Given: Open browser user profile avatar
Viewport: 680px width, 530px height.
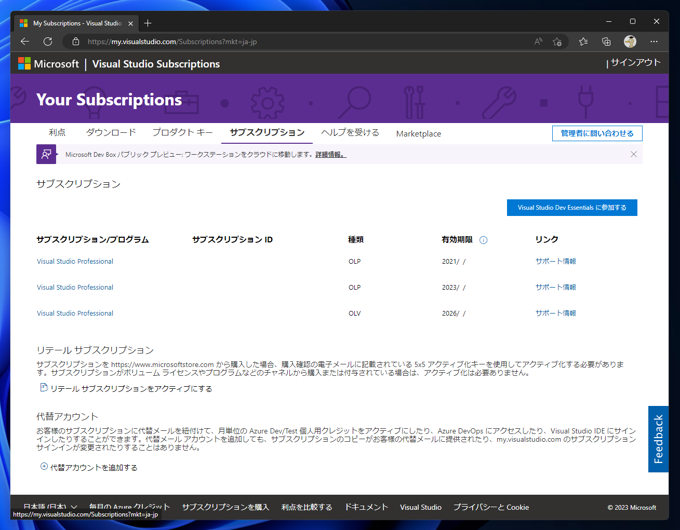Looking at the screenshot, I should pos(630,42).
